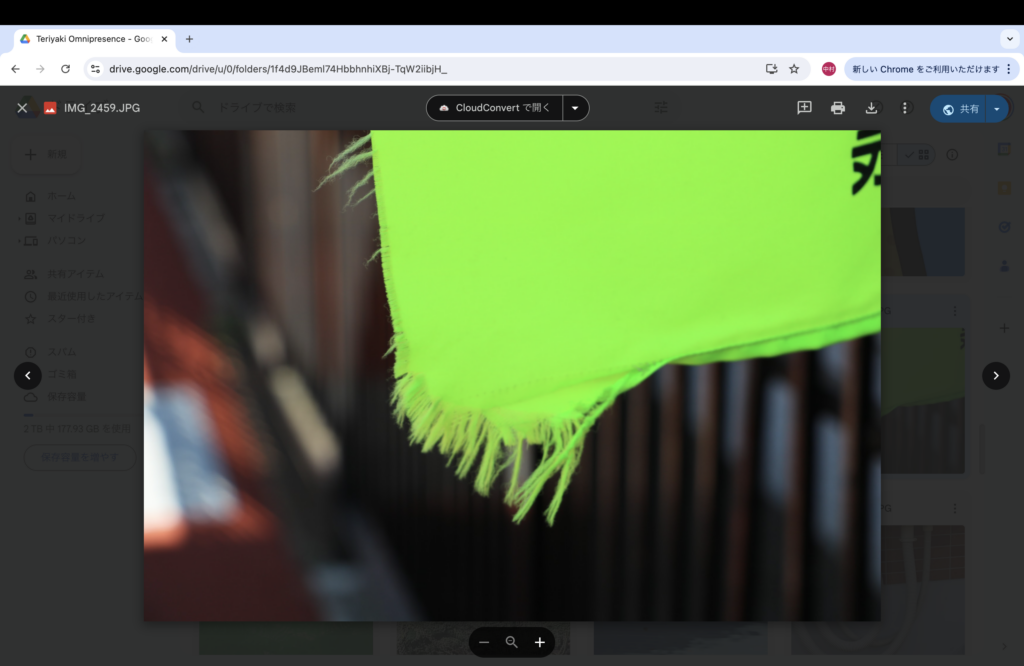This screenshot has width=1024, height=666.
Task: Click the dimmed info icon behind preview
Action: pos(952,155)
